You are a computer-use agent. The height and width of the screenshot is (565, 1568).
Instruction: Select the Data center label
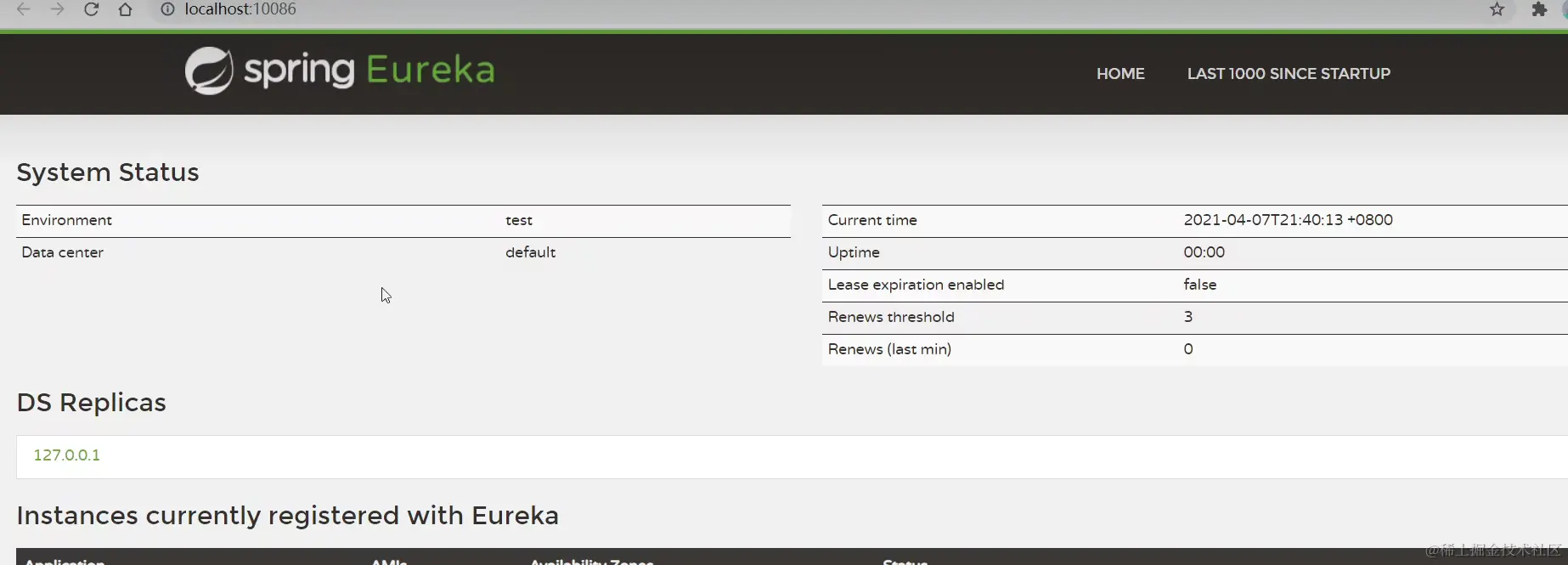pos(62,252)
